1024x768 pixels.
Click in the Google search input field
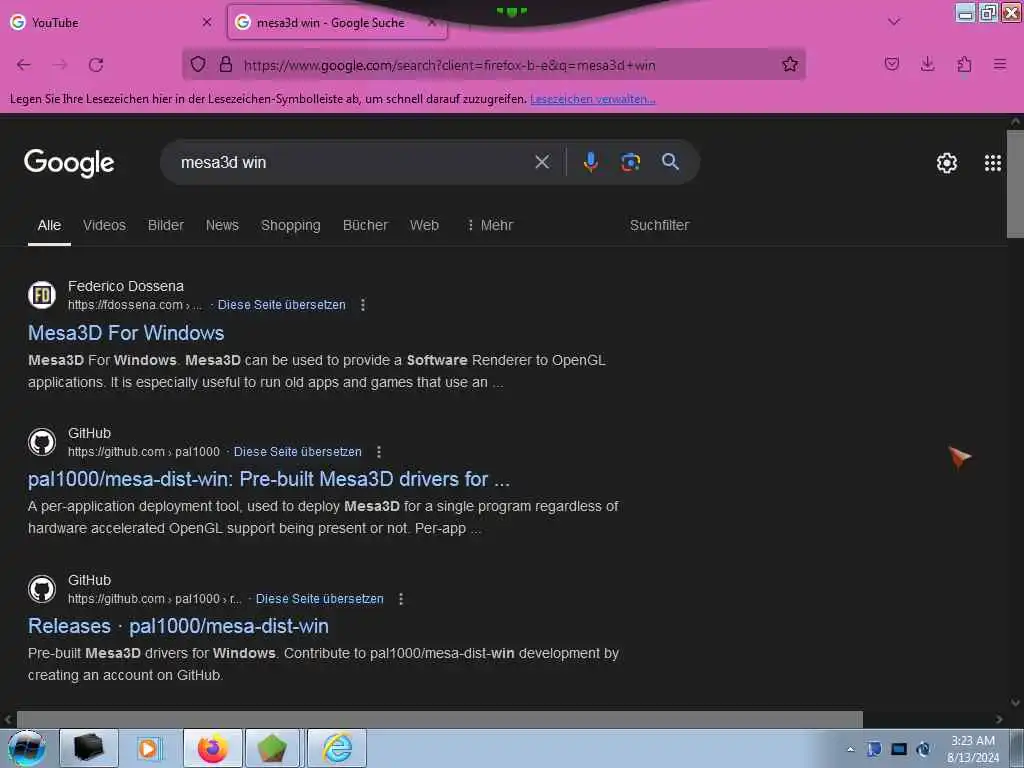tap(353, 163)
